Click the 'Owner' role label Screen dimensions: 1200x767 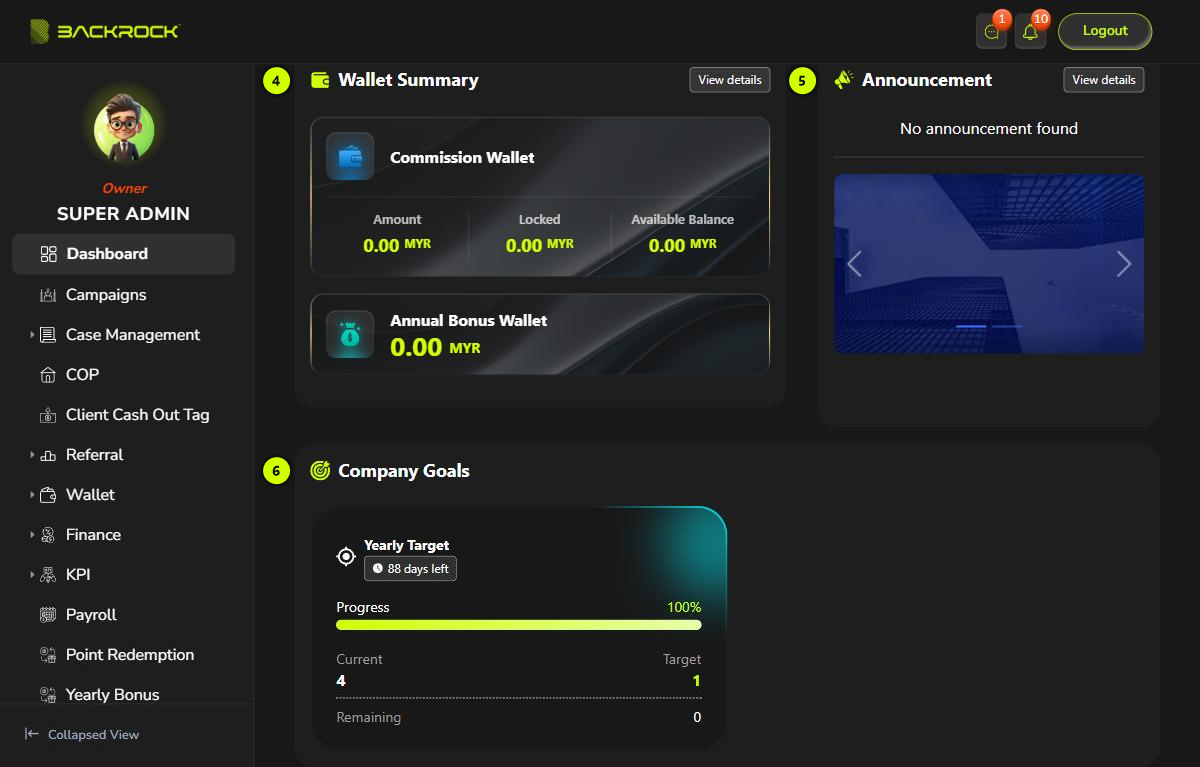(124, 188)
